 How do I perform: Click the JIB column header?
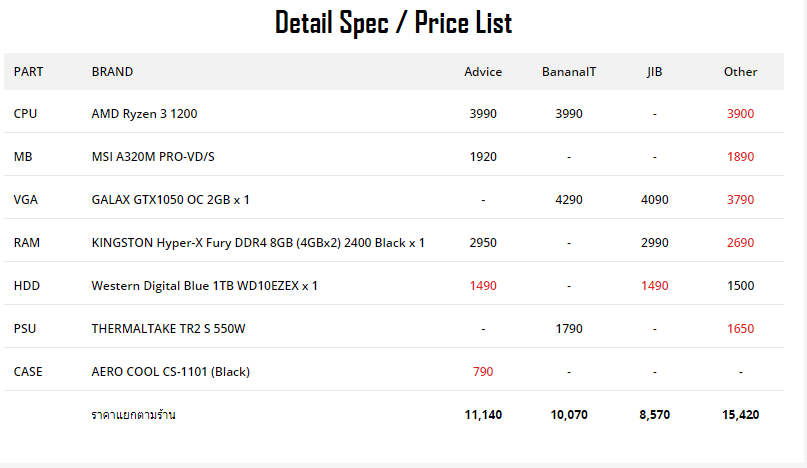pos(655,72)
